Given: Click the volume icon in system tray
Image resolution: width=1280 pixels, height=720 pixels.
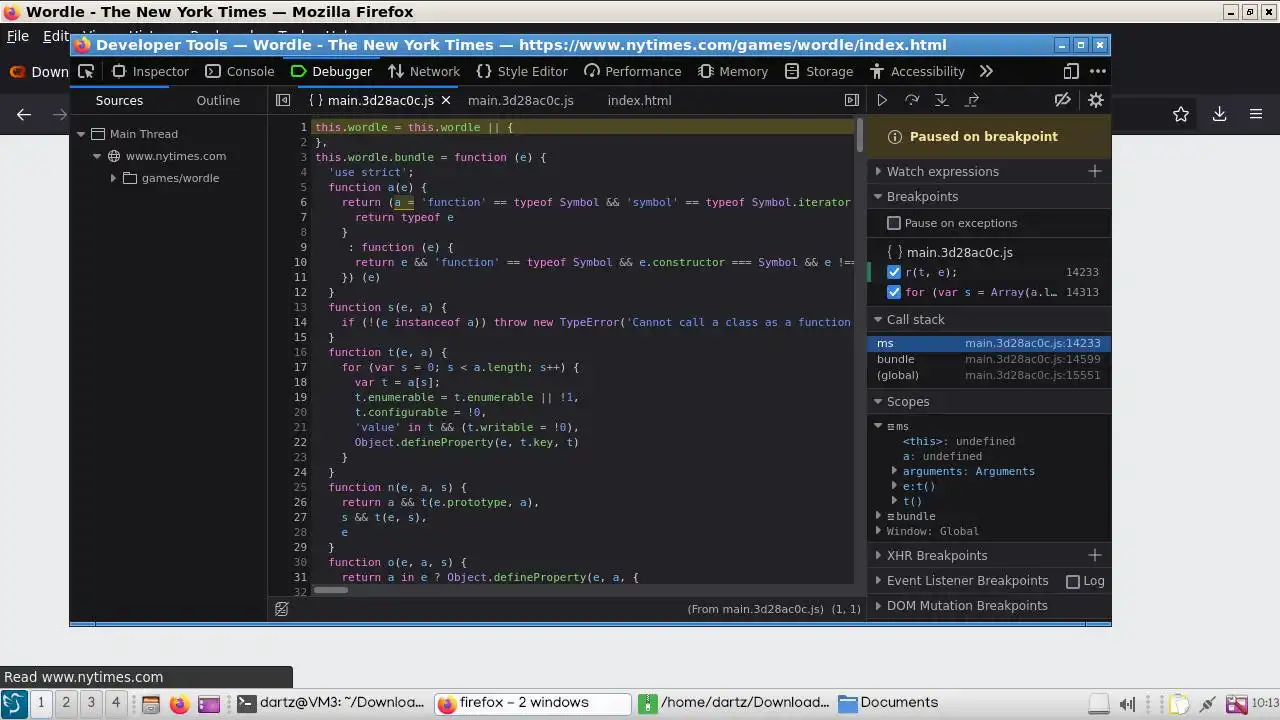Looking at the screenshot, I should coord(1127,704).
